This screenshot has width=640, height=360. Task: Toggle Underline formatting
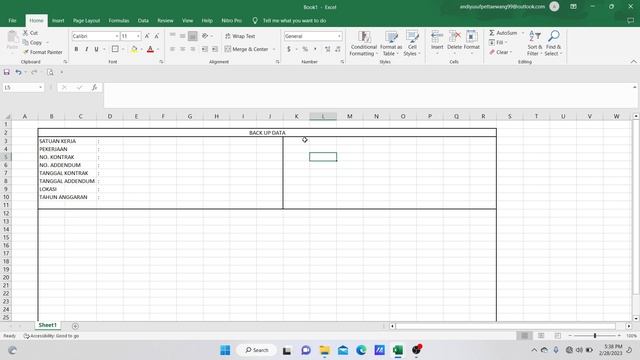click(96, 49)
